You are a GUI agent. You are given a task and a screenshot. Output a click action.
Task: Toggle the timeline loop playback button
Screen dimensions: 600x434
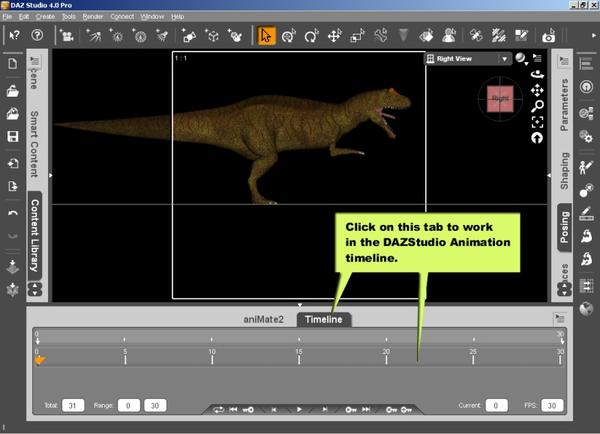[x=218, y=410]
